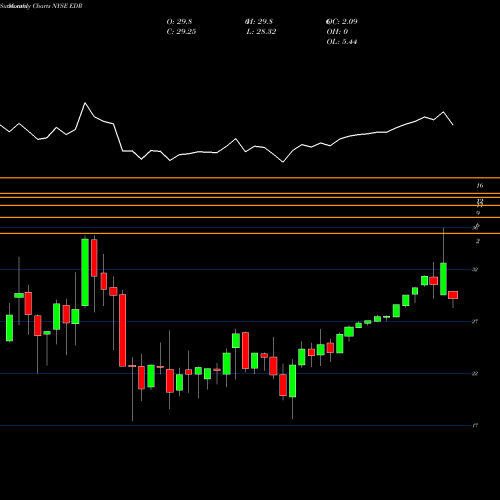
Task: Click the 'OL: 5.44' reading
Action: [342, 42]
